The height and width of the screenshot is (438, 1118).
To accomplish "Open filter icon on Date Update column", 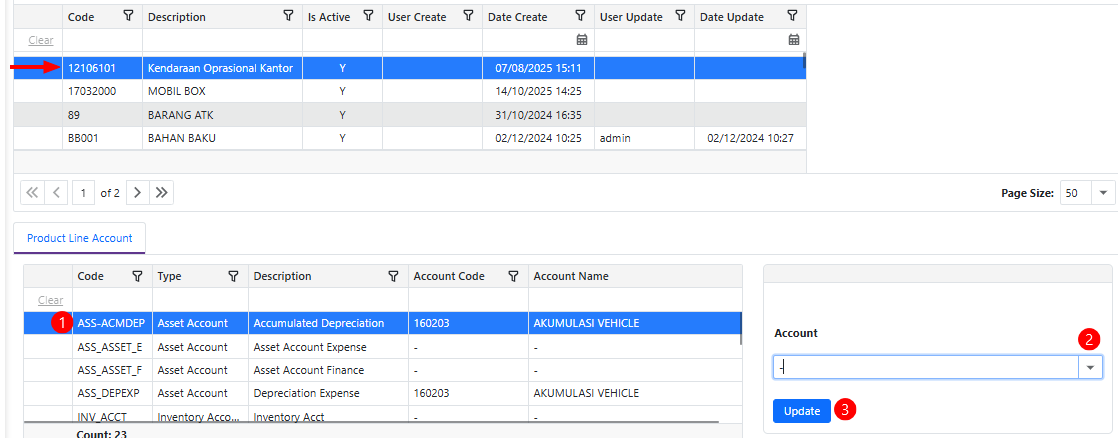I will pyautogui.click(x=792, y=16).
